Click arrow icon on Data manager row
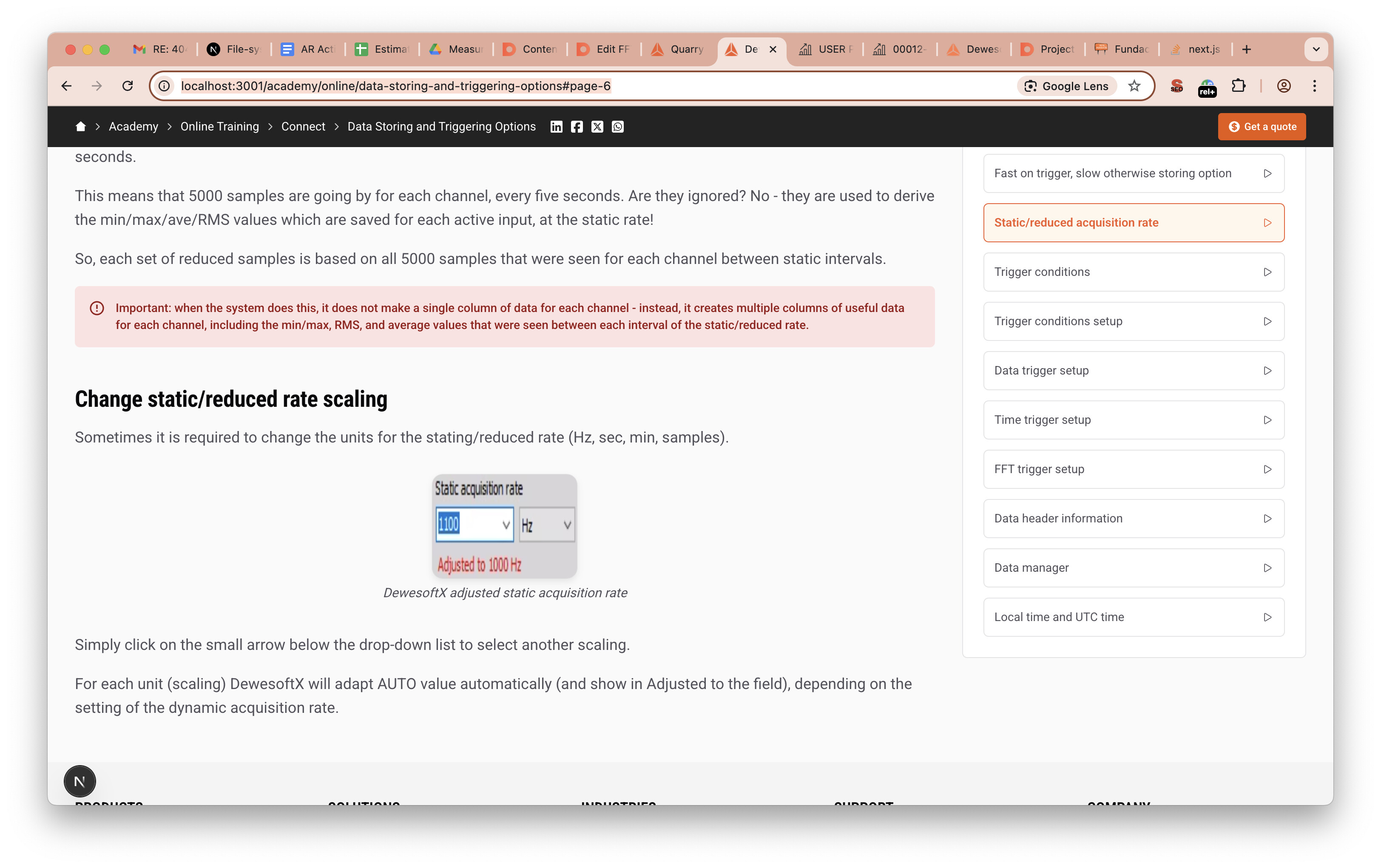The width and height of the screenshot is (1381, 868). (1267, 567)
